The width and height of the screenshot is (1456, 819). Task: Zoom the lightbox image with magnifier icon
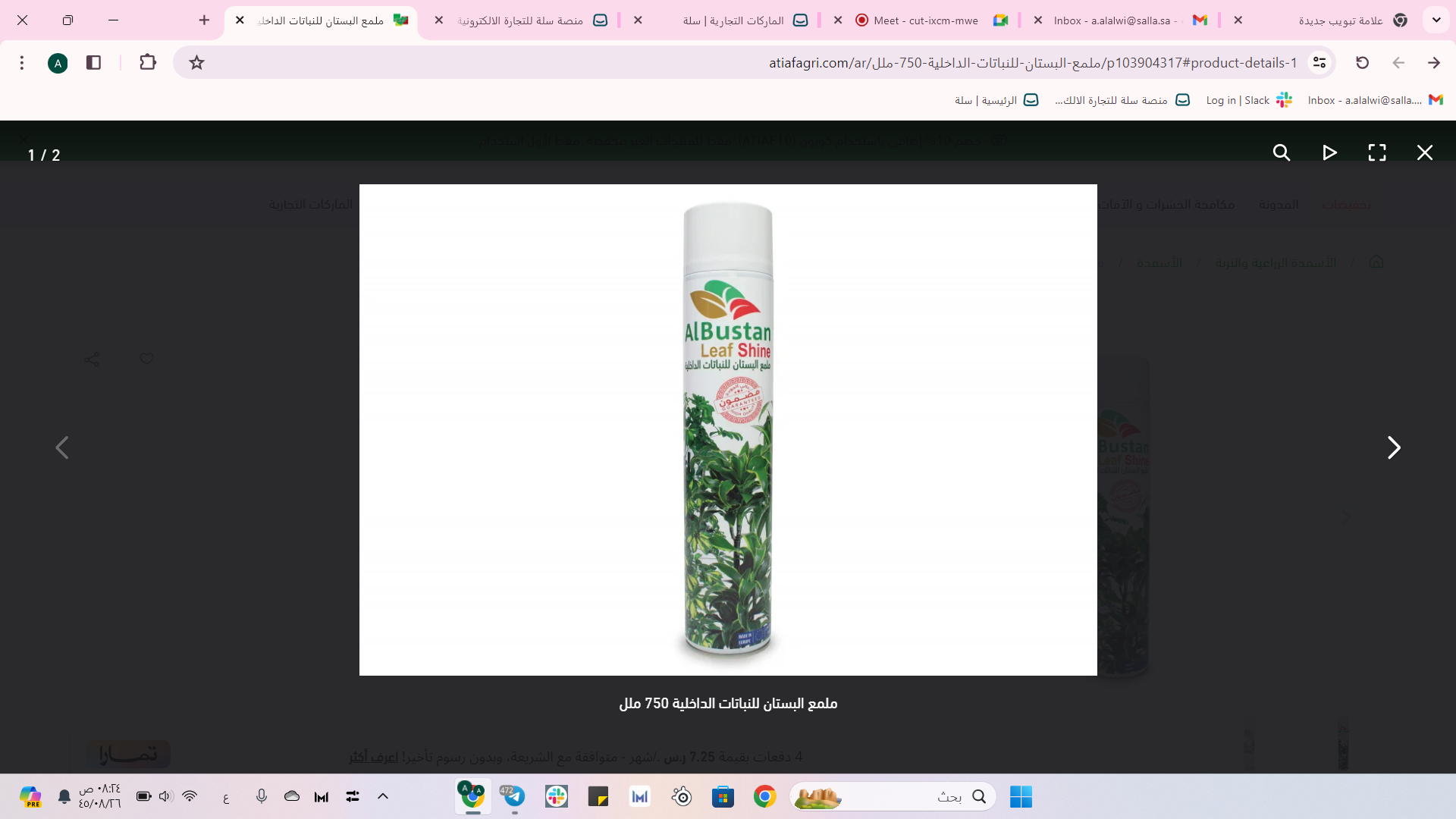1282,152
